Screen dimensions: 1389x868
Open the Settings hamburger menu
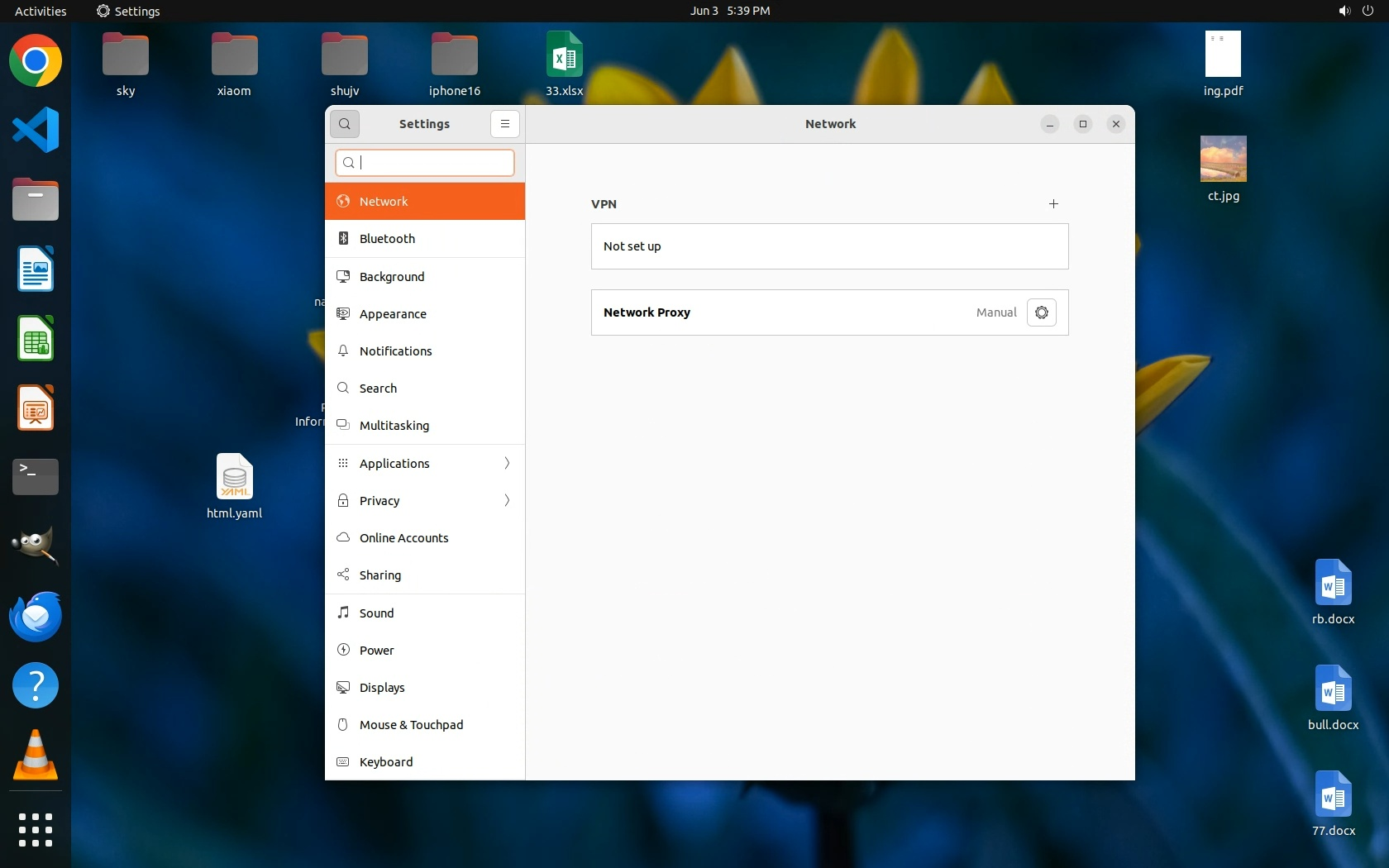(504, 124)
